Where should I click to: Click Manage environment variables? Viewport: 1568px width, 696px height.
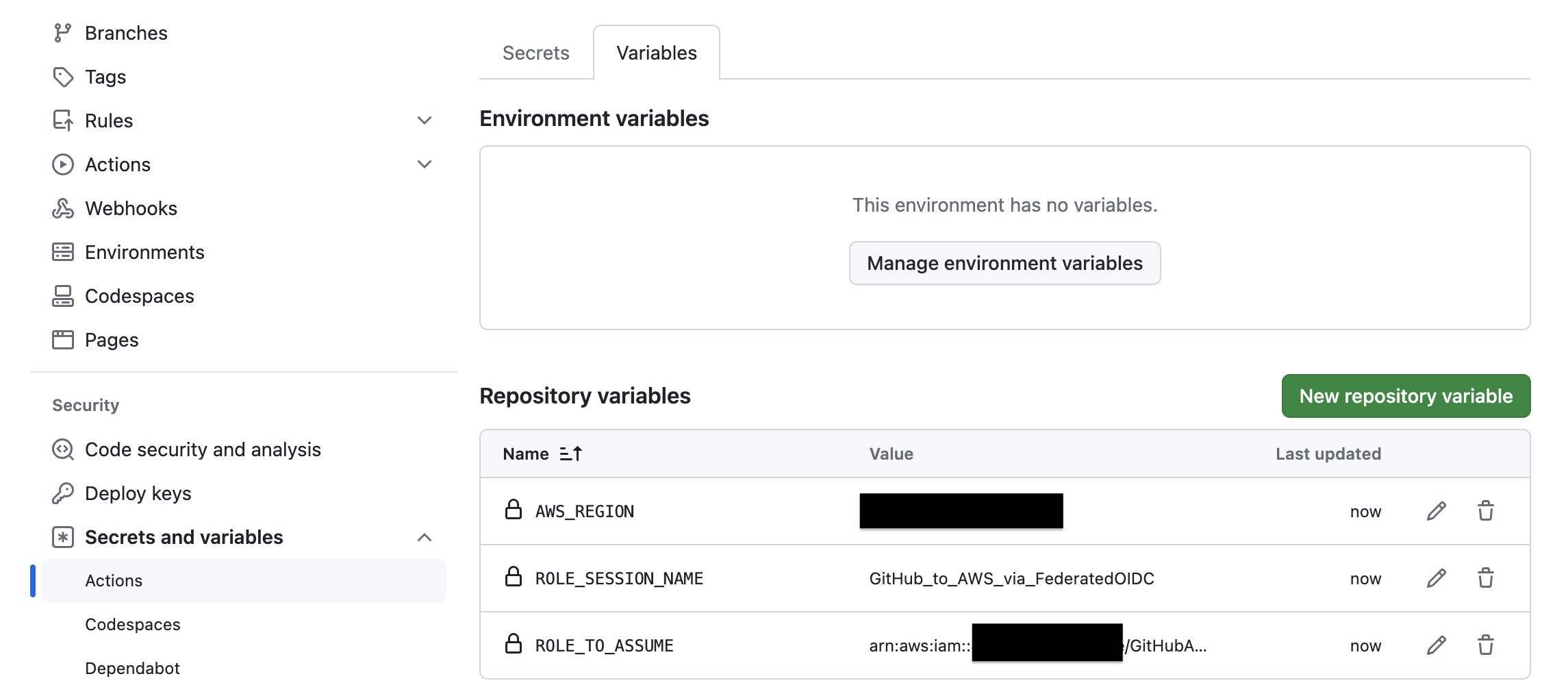(1004, 263)
